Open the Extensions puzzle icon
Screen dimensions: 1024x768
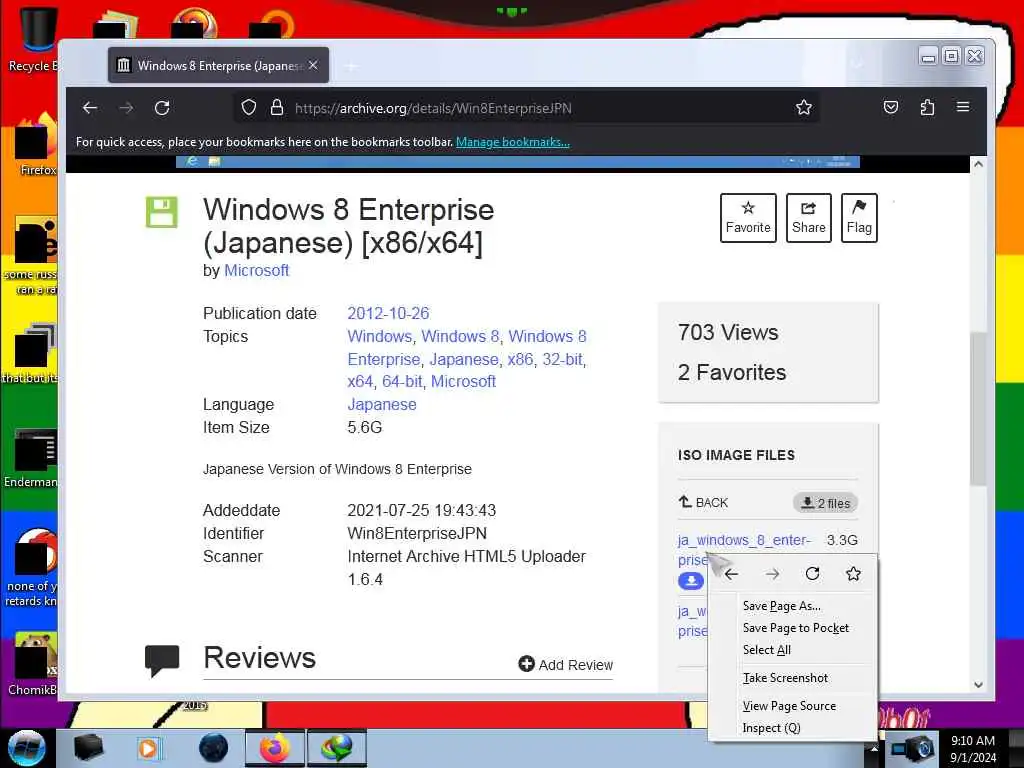click(x=927, y=107)
